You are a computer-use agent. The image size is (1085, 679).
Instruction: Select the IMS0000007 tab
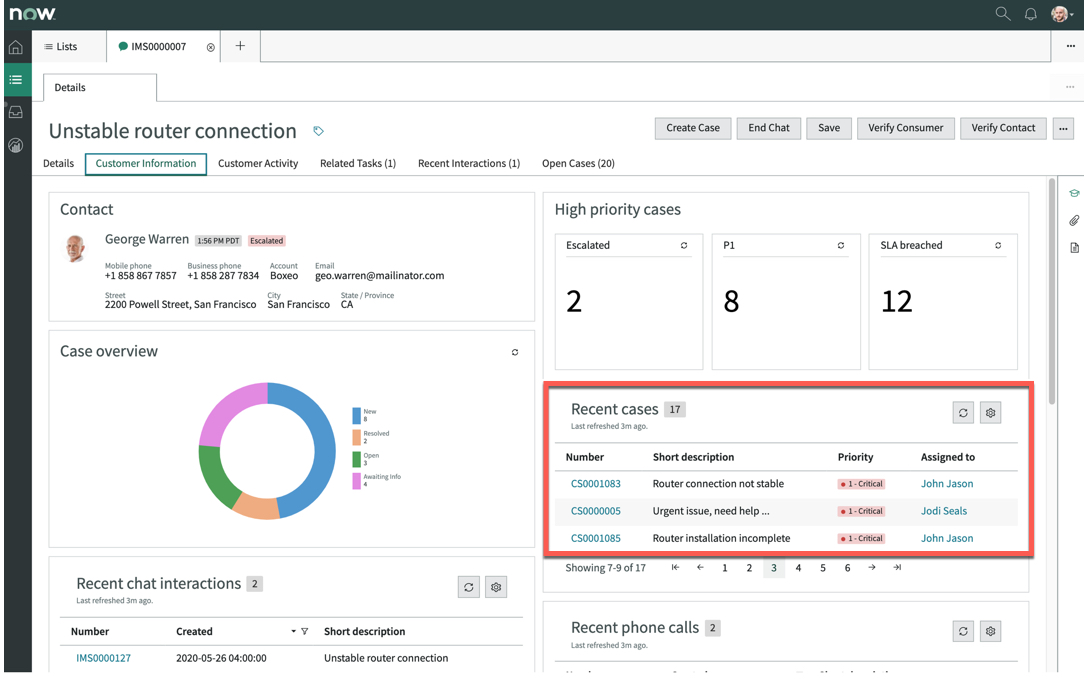click(x=158, y=46)
